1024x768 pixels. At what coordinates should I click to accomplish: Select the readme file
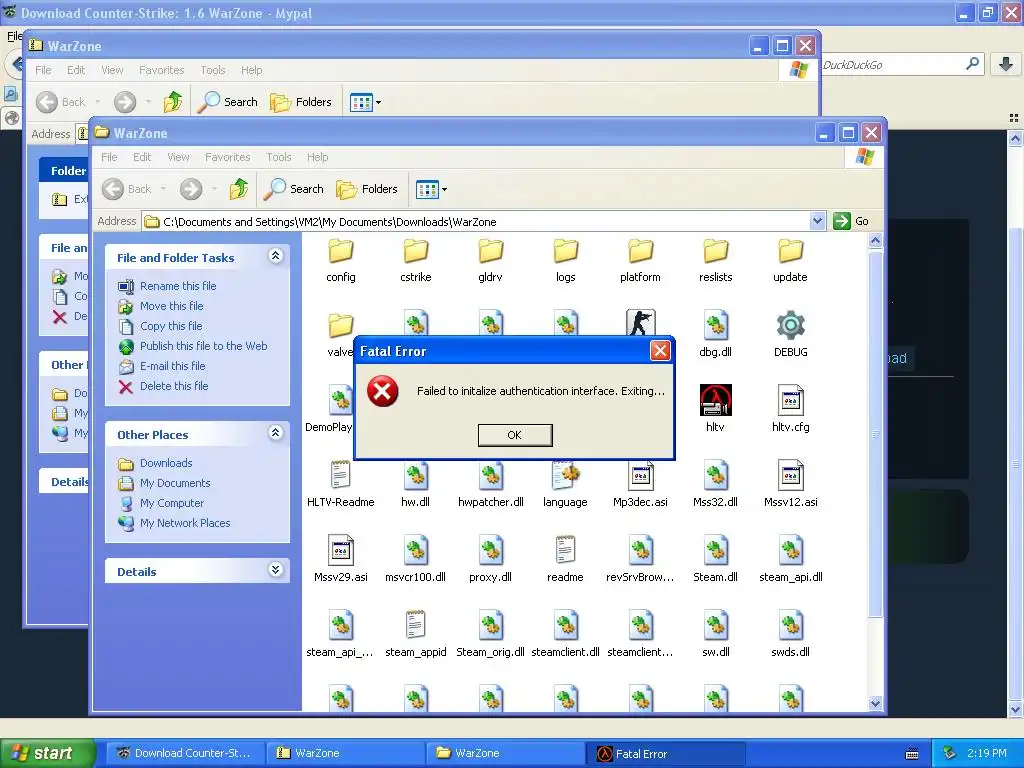[566, 559]
